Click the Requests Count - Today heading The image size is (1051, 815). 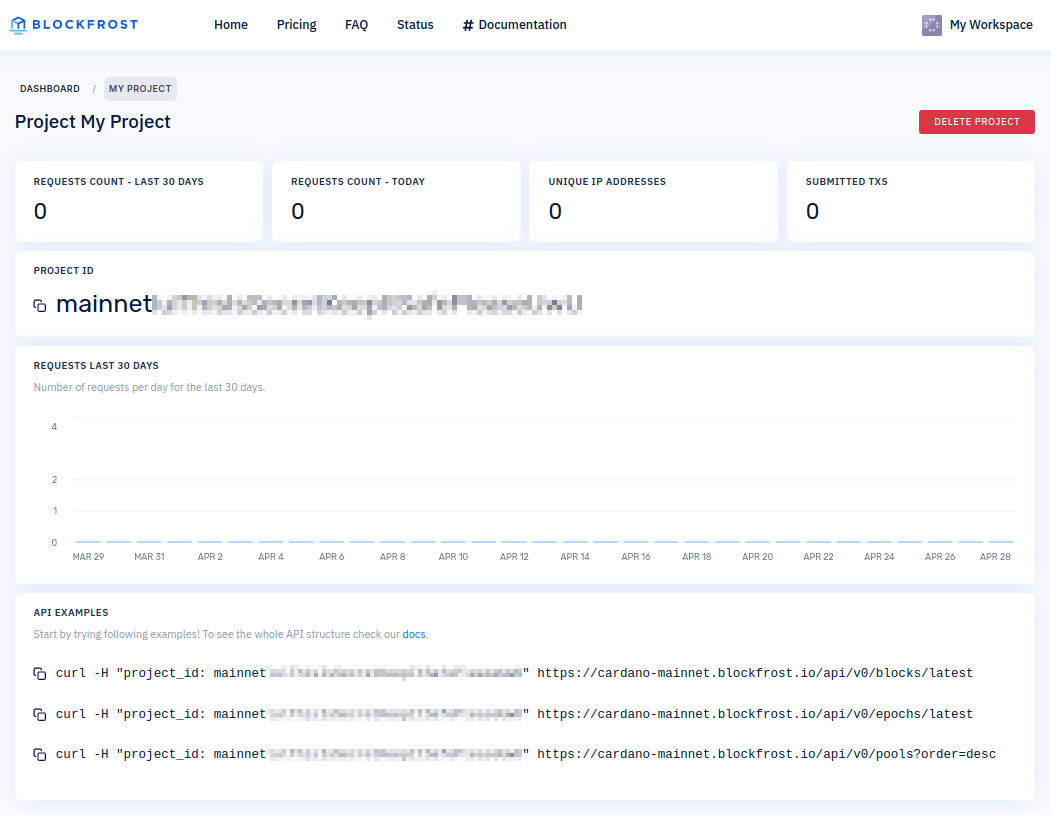[x=358, y=182]
